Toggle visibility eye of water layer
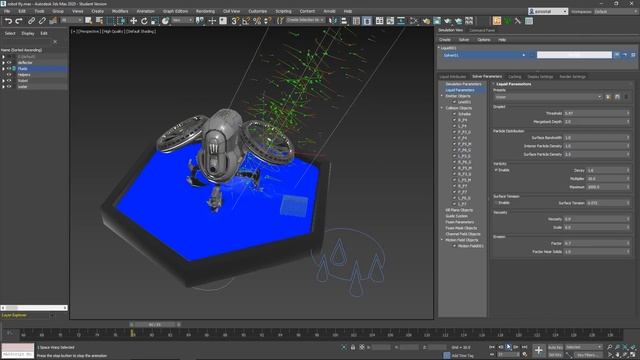The height and width of the screenshot is (360, 640). point(9,87)
